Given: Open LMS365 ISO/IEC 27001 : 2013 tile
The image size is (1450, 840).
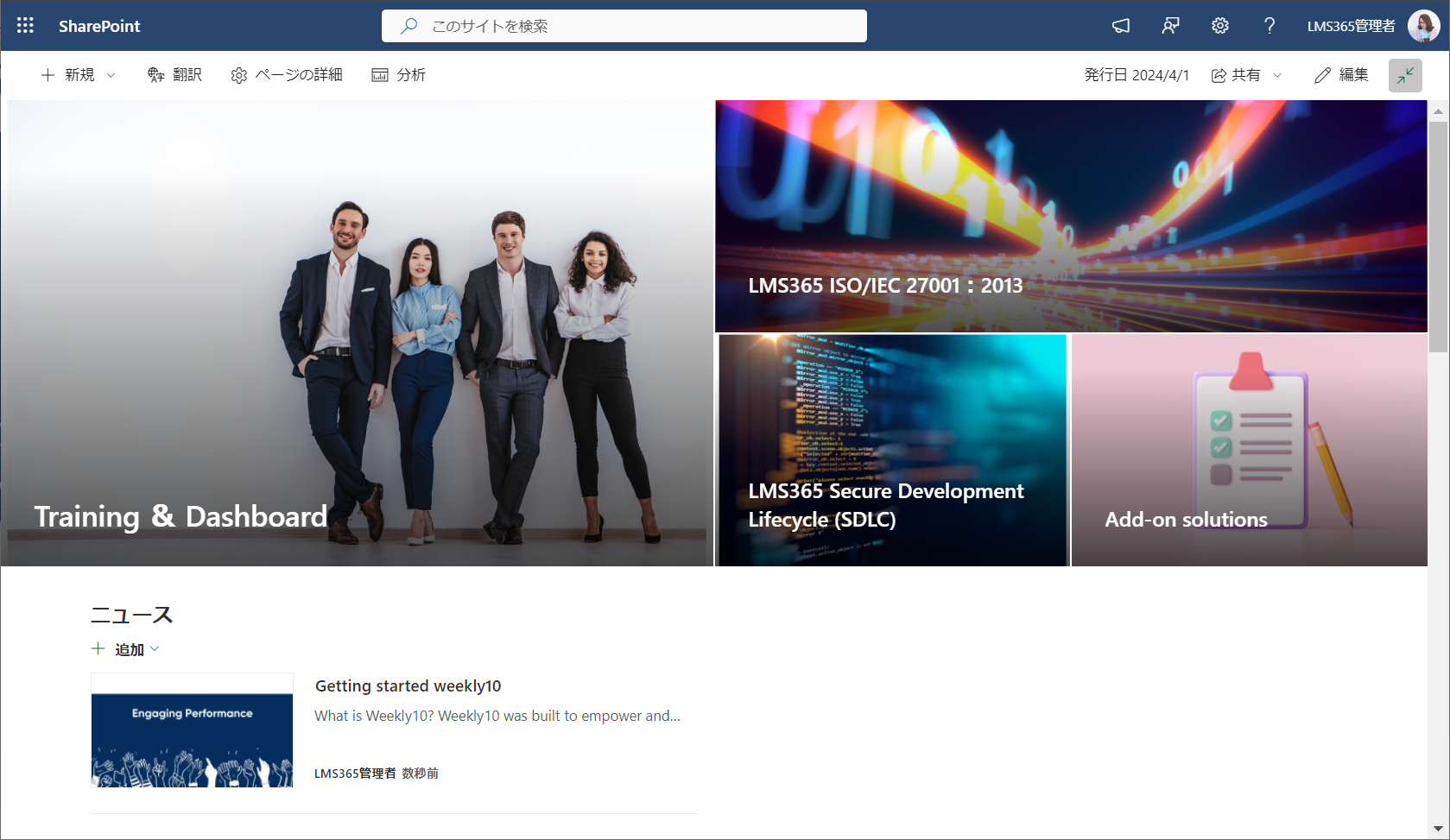Looking at the screenshot, I should tap(1071, 216).
